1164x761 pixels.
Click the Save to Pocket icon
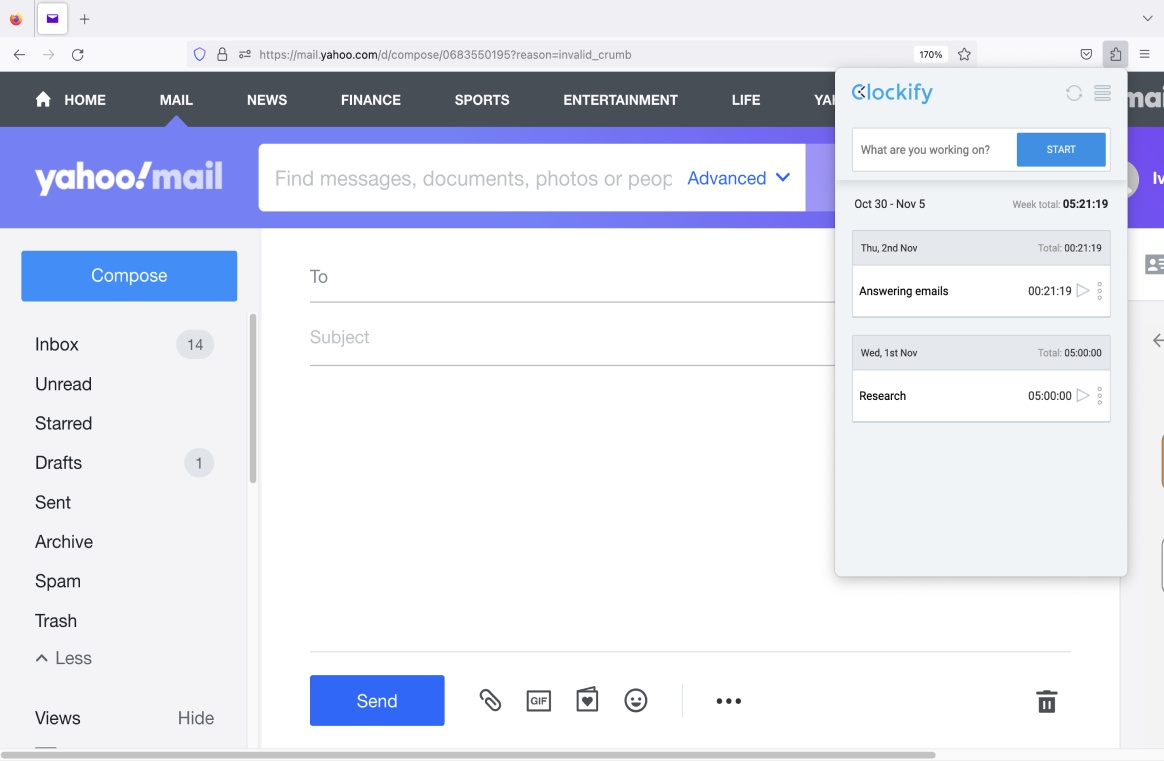pyautogui.click(x=1086, y=54)
